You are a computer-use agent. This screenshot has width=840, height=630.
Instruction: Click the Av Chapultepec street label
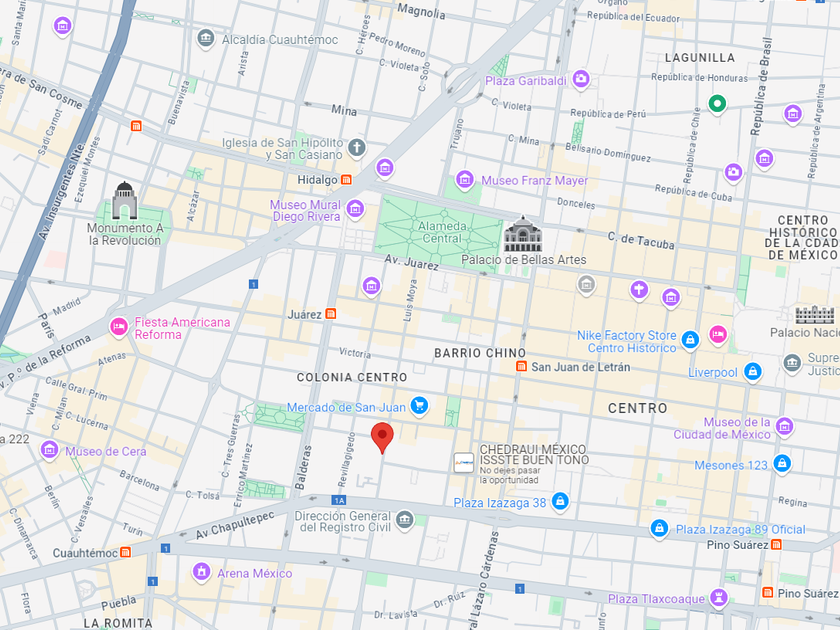235,525
